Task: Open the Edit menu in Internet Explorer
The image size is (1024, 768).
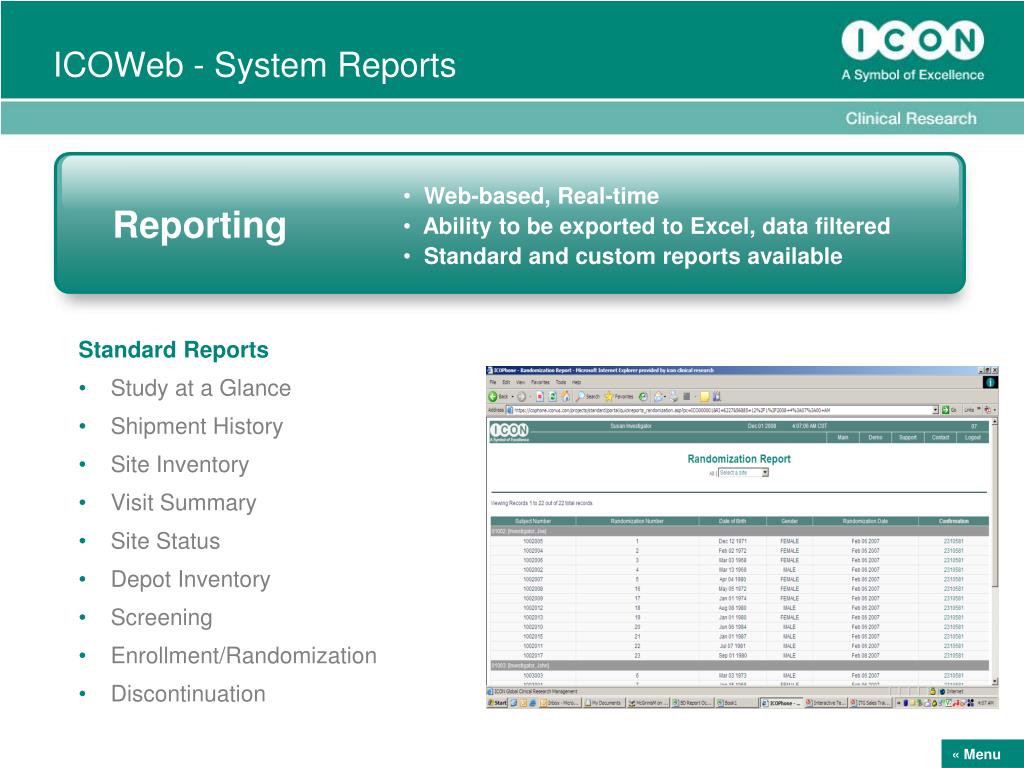Action: (506, 382)
